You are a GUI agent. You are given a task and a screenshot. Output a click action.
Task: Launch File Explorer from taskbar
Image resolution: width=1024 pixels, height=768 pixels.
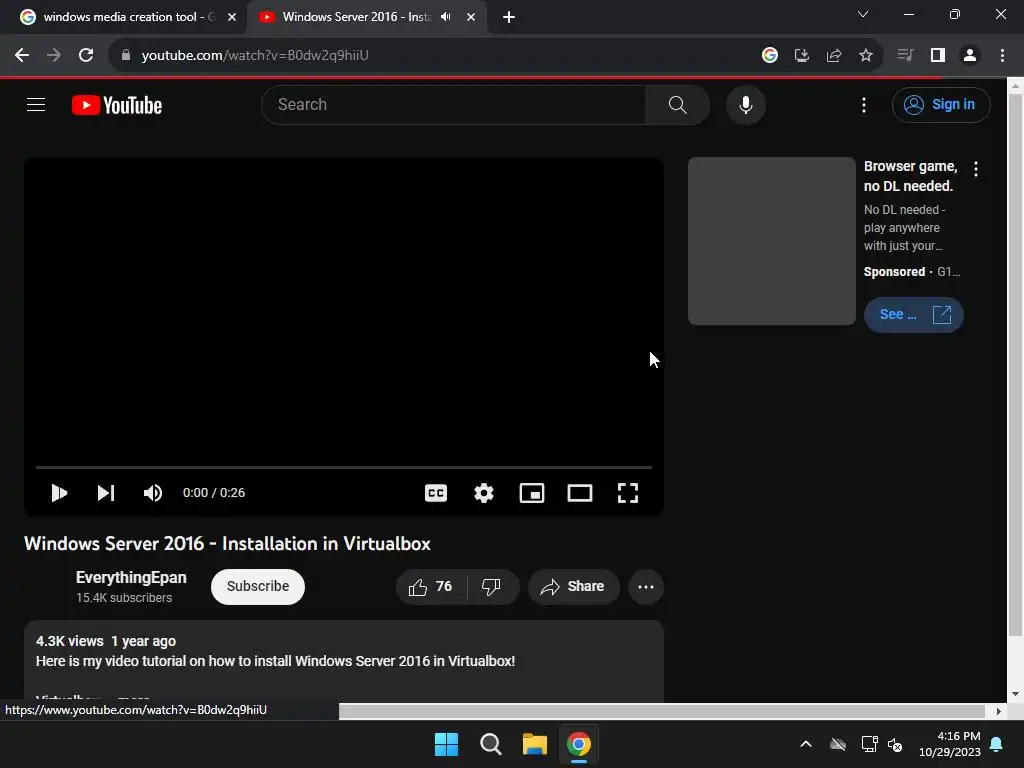pos(534,744)
